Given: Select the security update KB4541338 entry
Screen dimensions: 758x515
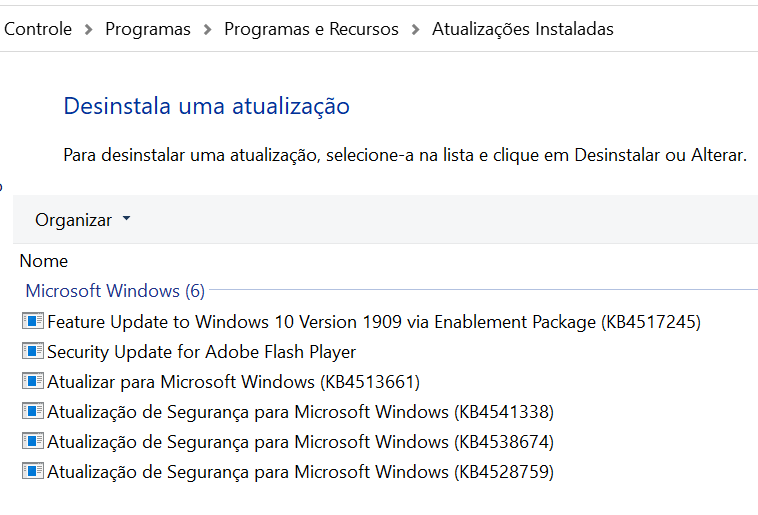Looking at the screenshot, I should pyautogui.click(x=300, y=411).
